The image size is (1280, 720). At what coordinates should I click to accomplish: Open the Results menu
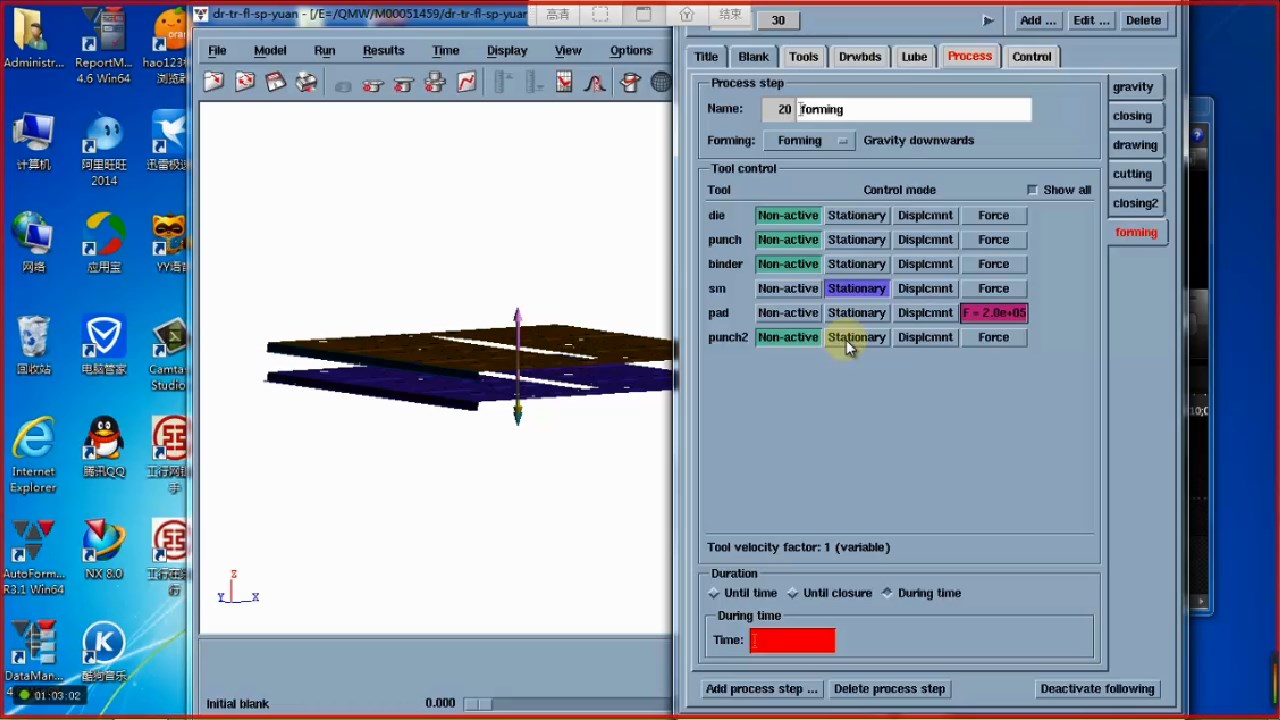tap(383, 51)
